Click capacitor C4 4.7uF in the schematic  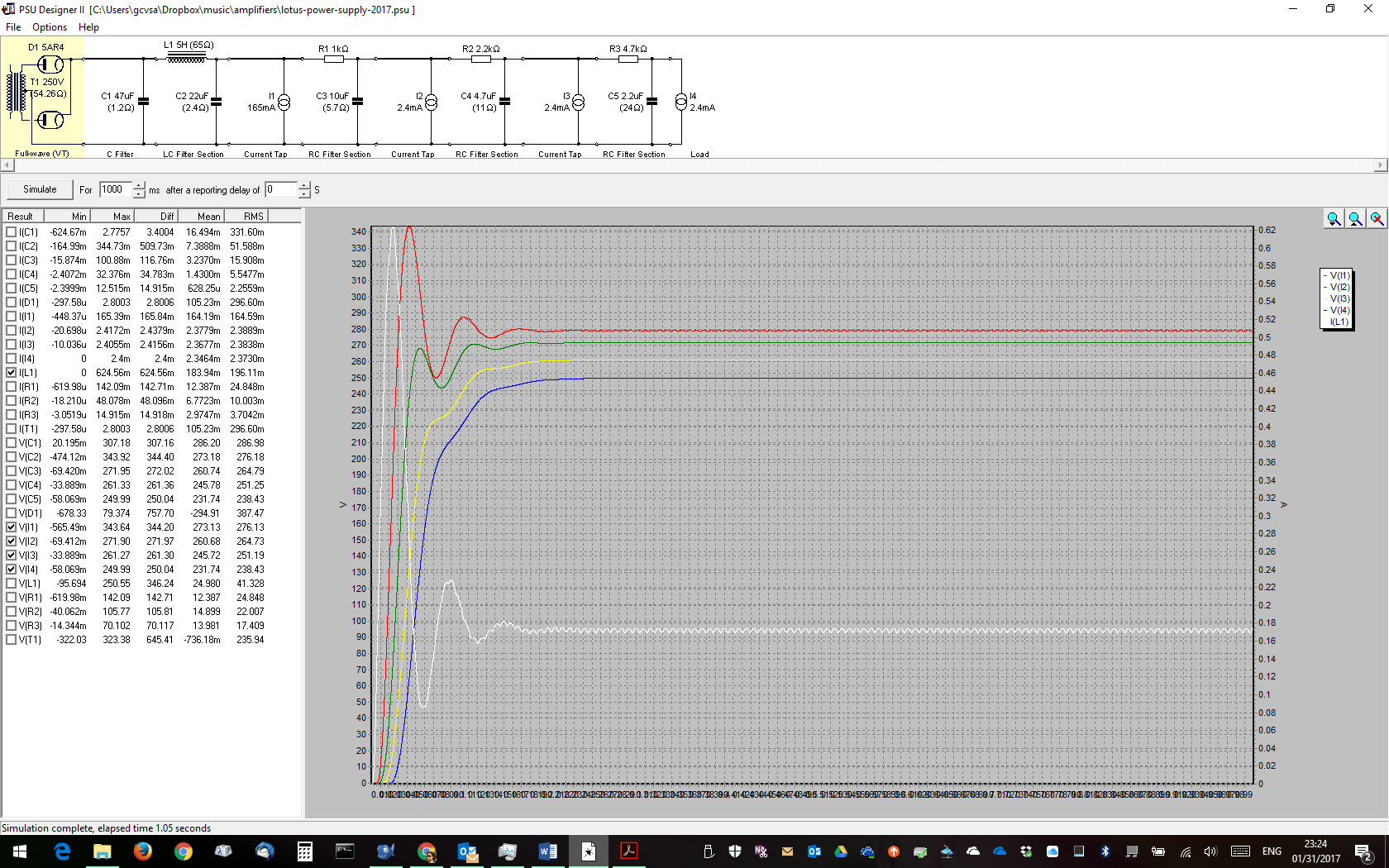[x=504, y=102]
